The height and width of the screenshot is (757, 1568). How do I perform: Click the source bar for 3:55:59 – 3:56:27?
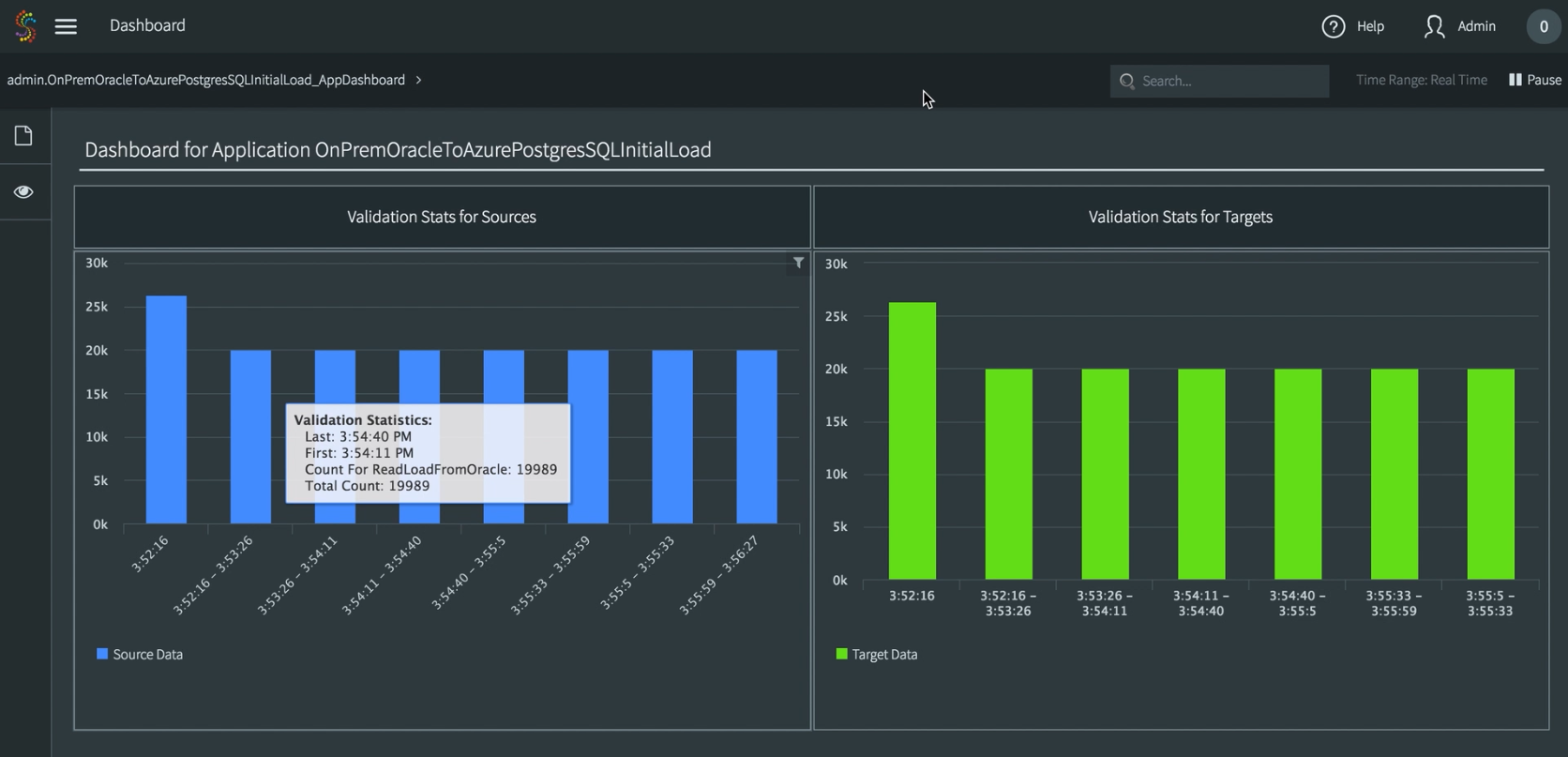point(757,437)
